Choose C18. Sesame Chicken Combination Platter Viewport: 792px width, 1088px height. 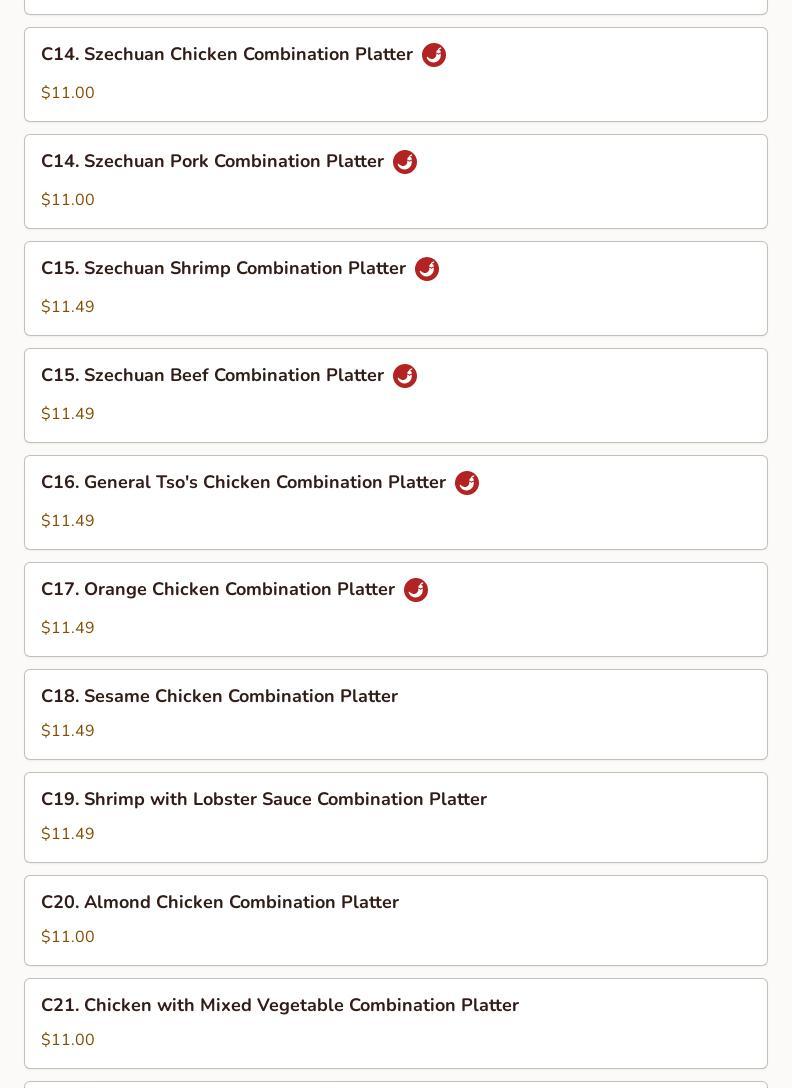(x=219, y=696)
